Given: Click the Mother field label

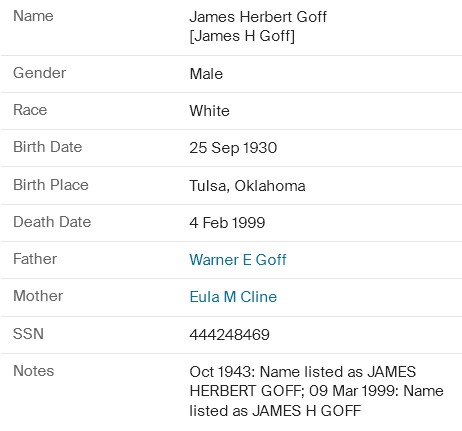Looking at the screenshot, I should coord(38,296).
